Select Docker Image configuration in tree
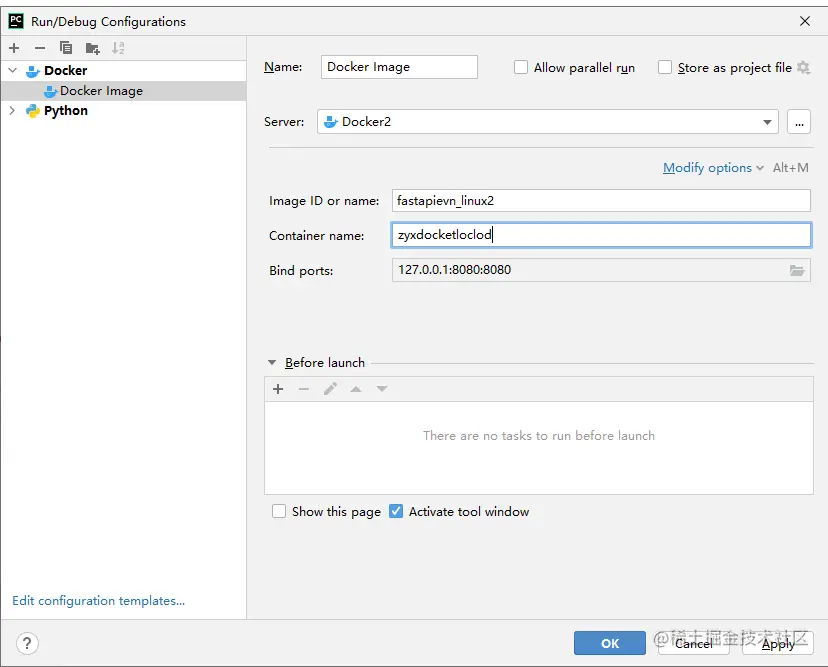This screenshot has width=828, height=667. (x=101, y=91)
